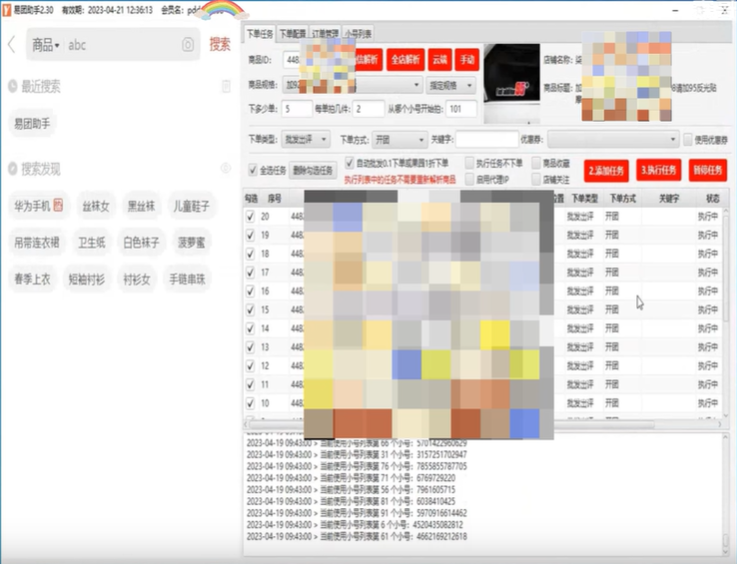
Task: Click the camera icon in search box
Action: tap(187, 45)
